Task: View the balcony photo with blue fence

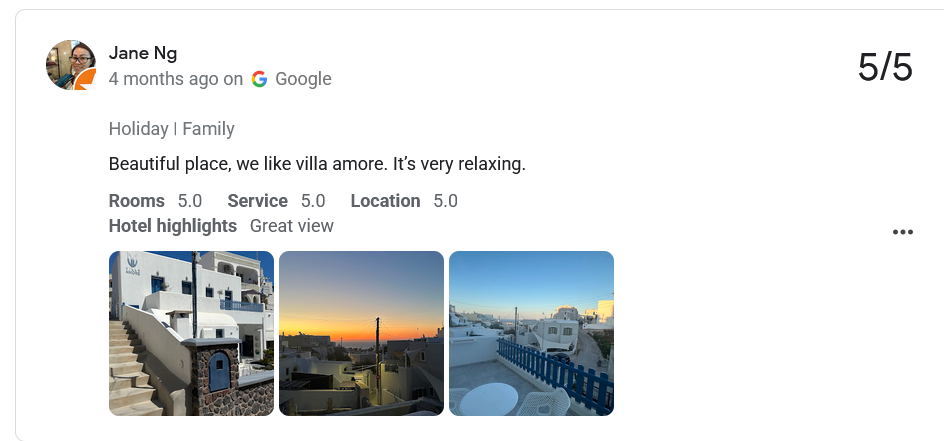Action: pos(531,333)
